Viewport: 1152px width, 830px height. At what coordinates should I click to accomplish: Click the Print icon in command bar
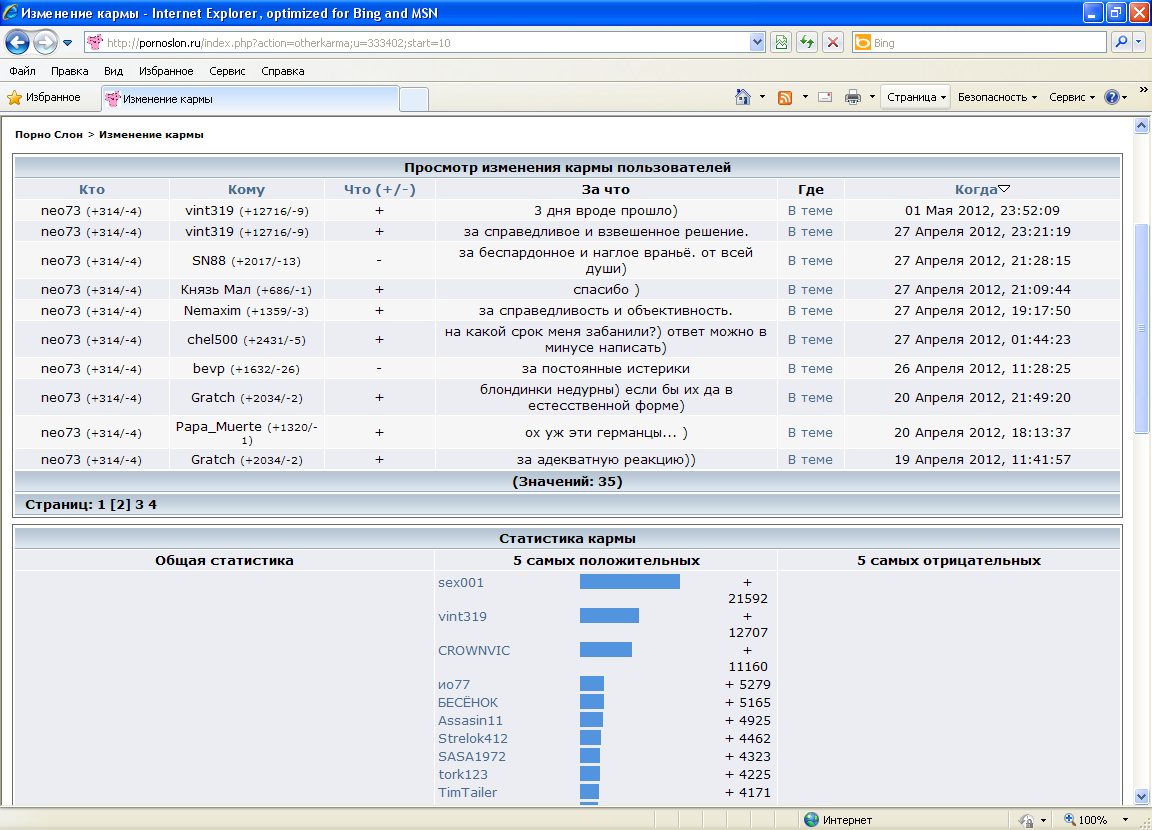click(x=853, y=97)
